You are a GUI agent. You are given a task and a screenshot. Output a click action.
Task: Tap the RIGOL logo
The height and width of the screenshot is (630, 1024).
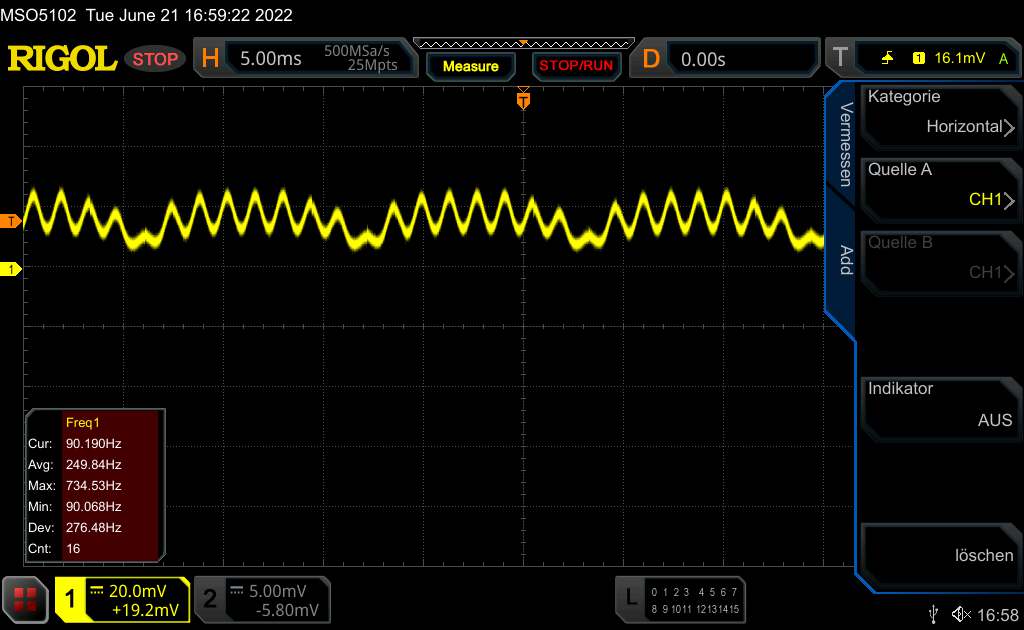62,59
